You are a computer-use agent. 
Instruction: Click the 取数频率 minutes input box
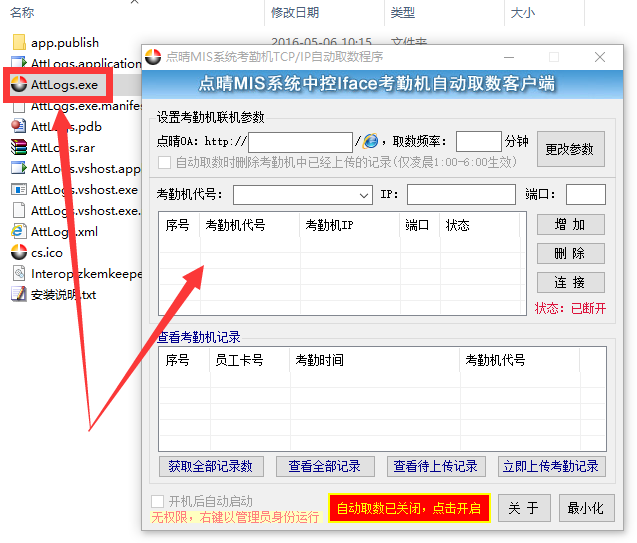pos(478,142)
